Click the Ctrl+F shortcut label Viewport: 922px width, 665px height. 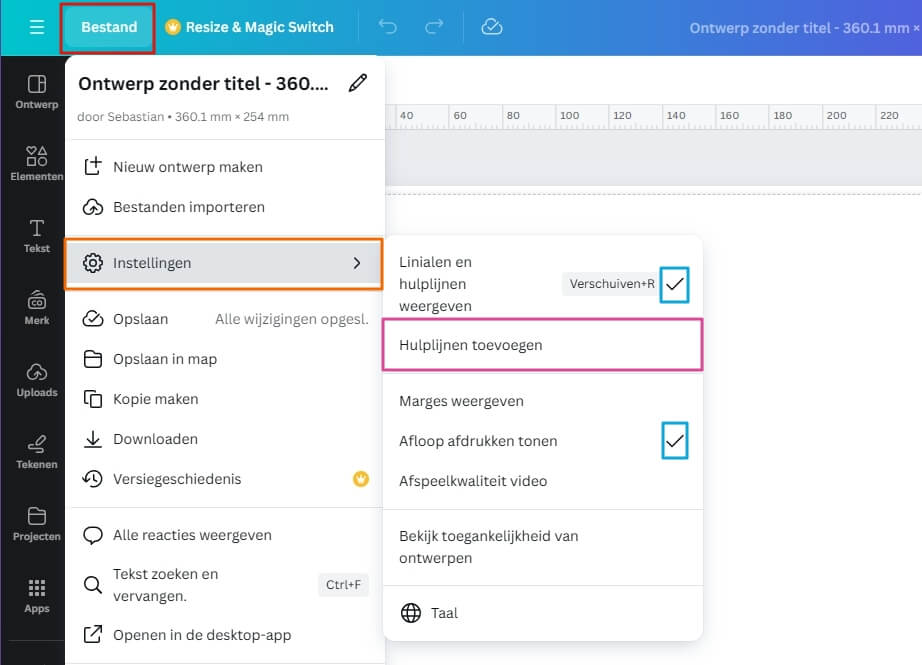tap(343, 584)
